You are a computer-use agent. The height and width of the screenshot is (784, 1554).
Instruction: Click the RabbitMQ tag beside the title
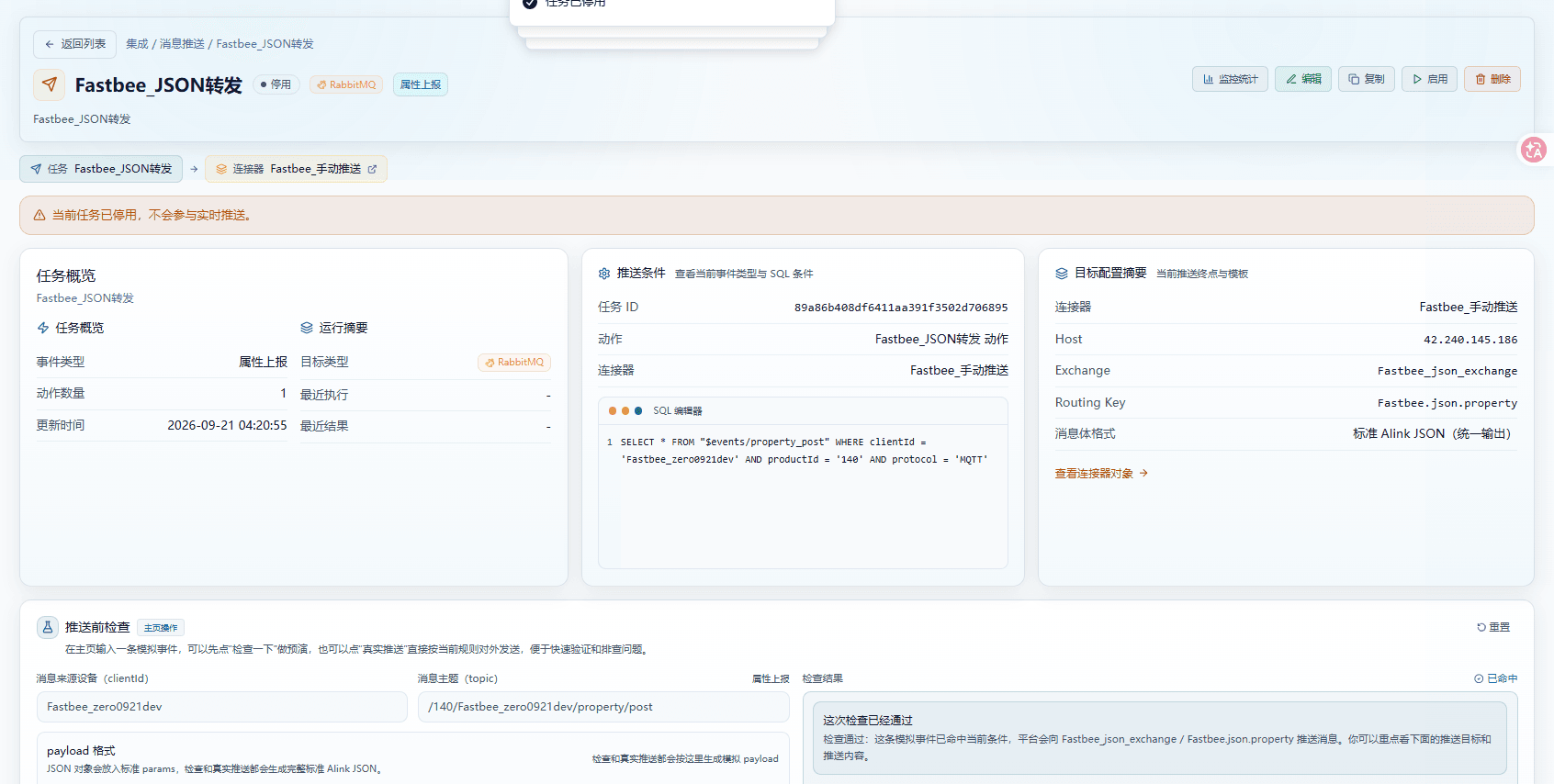coord(346,84)
